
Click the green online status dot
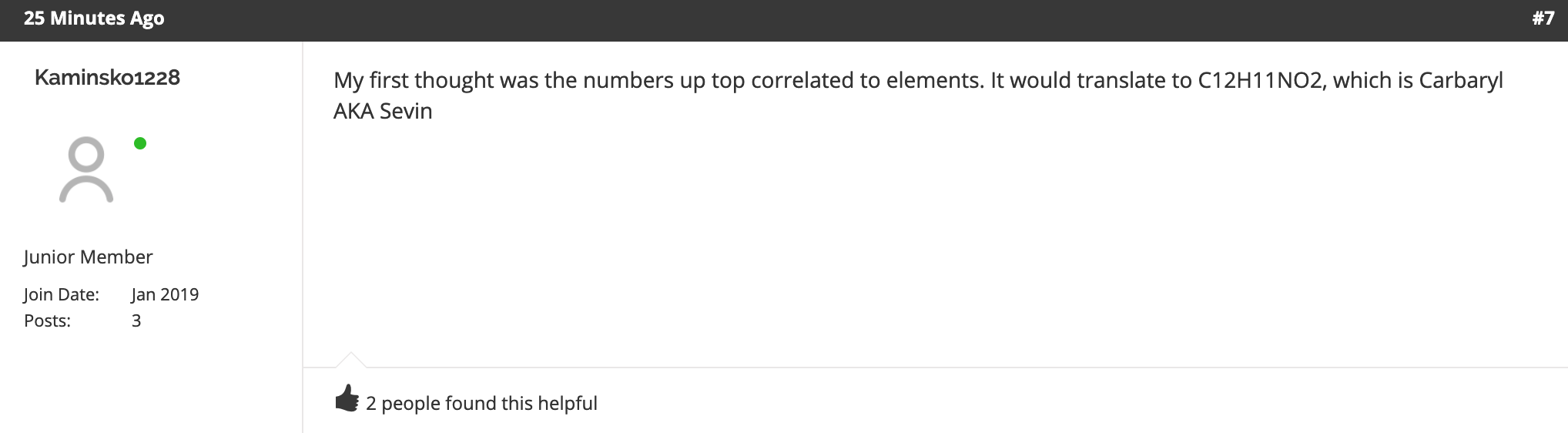(x=140, y=143)
